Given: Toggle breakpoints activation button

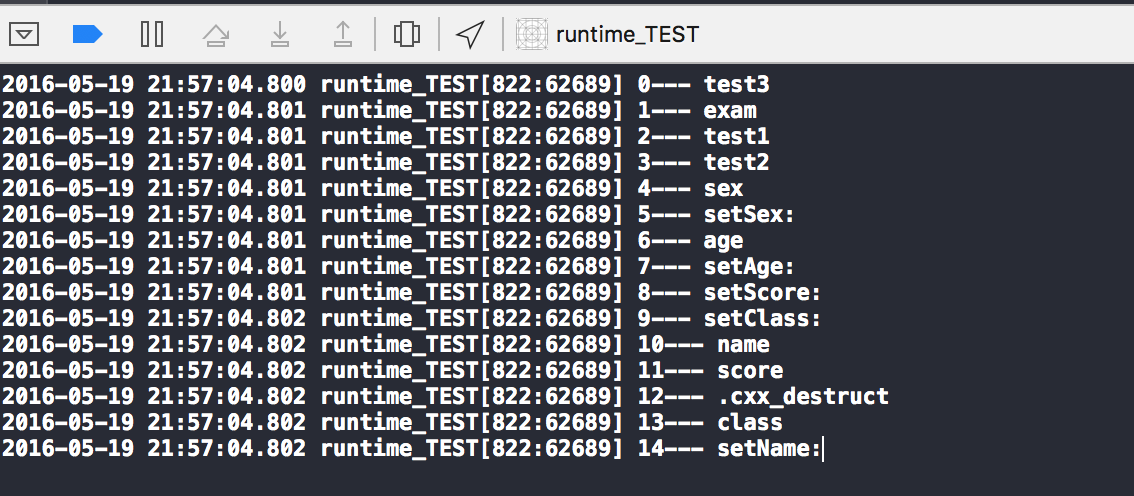Looking at the screenshot, I should (x=88, y=34).
